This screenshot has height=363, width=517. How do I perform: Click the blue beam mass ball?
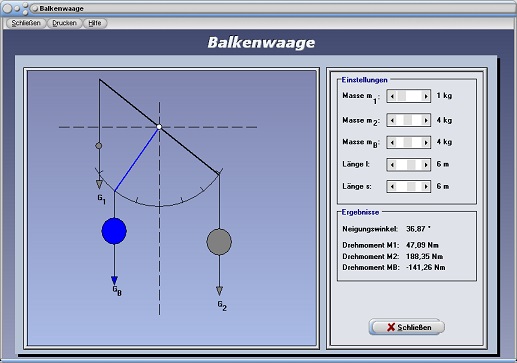114,231
